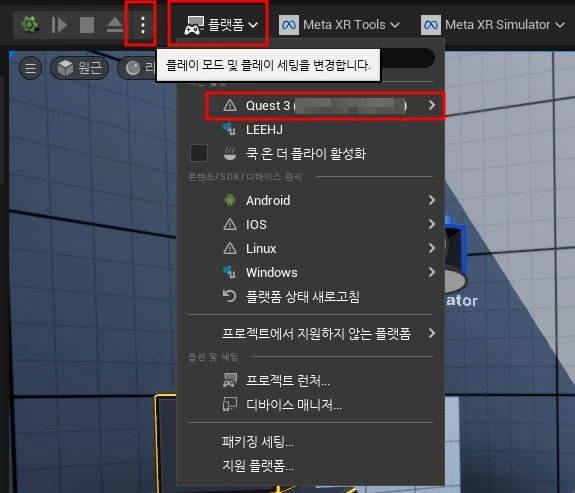The width and height of the screenshot is (575, 493).
Task: Open the Android platform submenu
Action: 310,200
